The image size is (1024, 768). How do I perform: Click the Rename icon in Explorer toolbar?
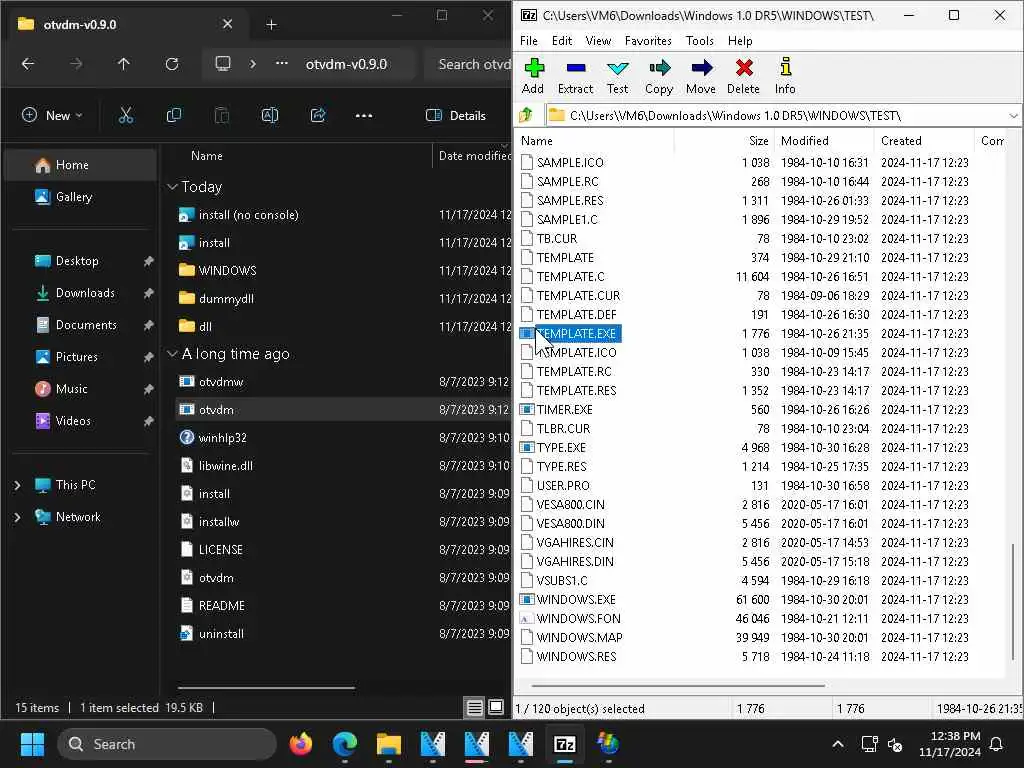click(270, 116)
